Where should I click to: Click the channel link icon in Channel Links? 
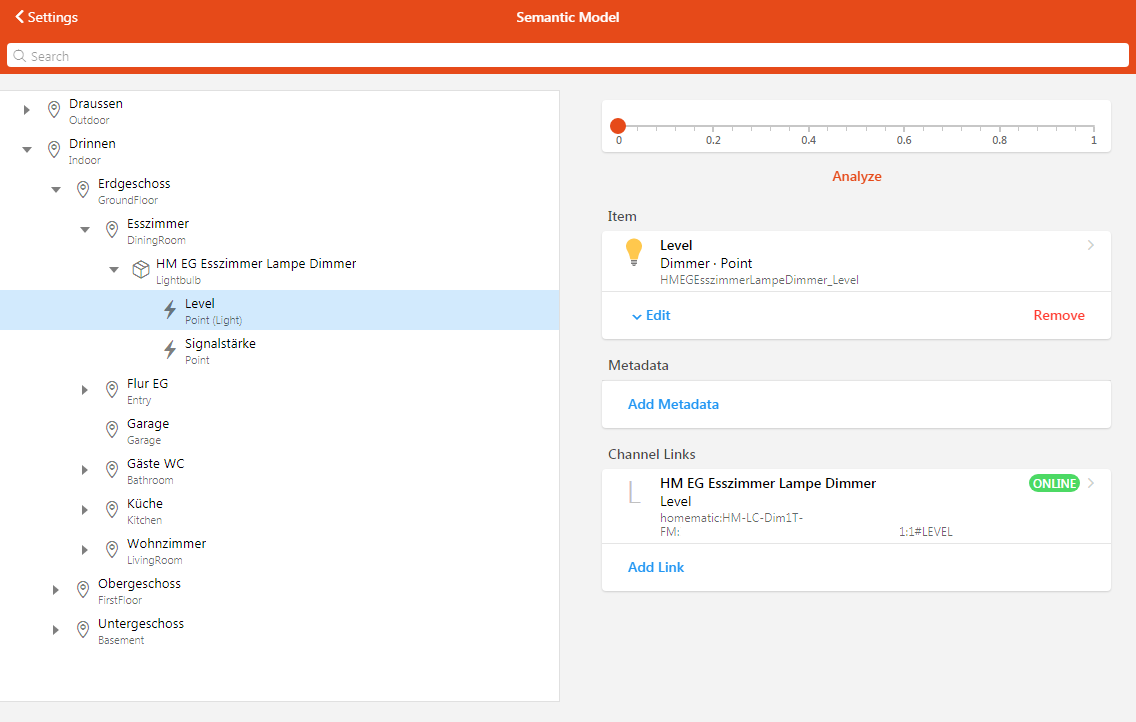point(633,492)
